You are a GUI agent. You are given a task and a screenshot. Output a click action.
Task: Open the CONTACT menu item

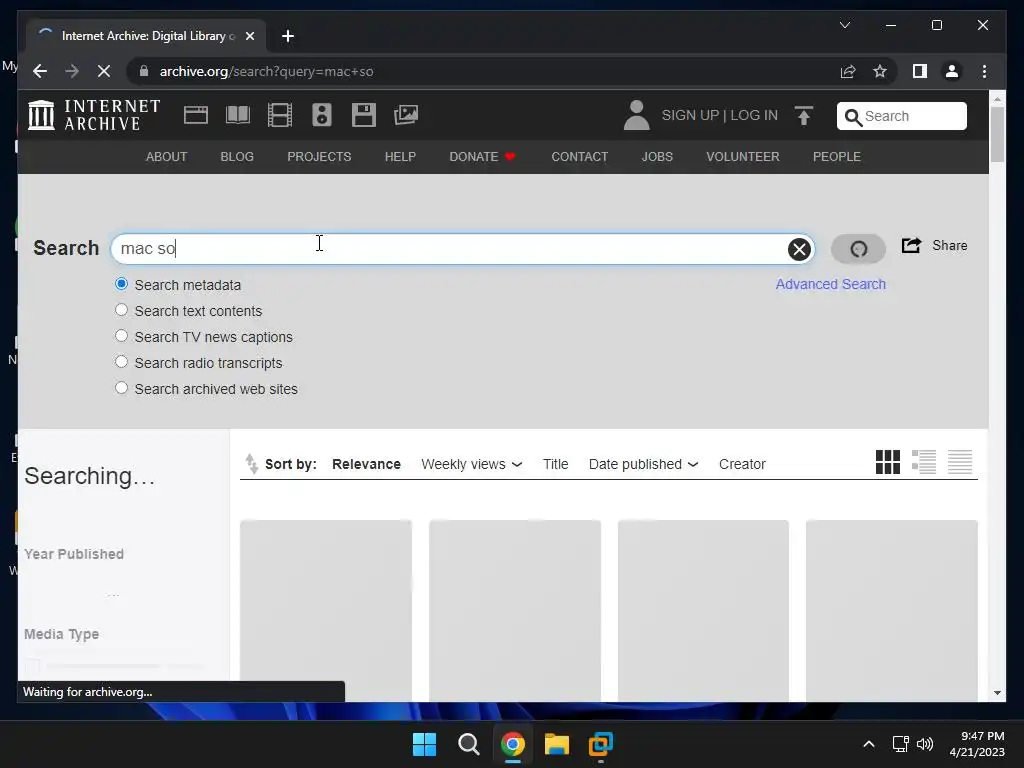coord(580,157)
